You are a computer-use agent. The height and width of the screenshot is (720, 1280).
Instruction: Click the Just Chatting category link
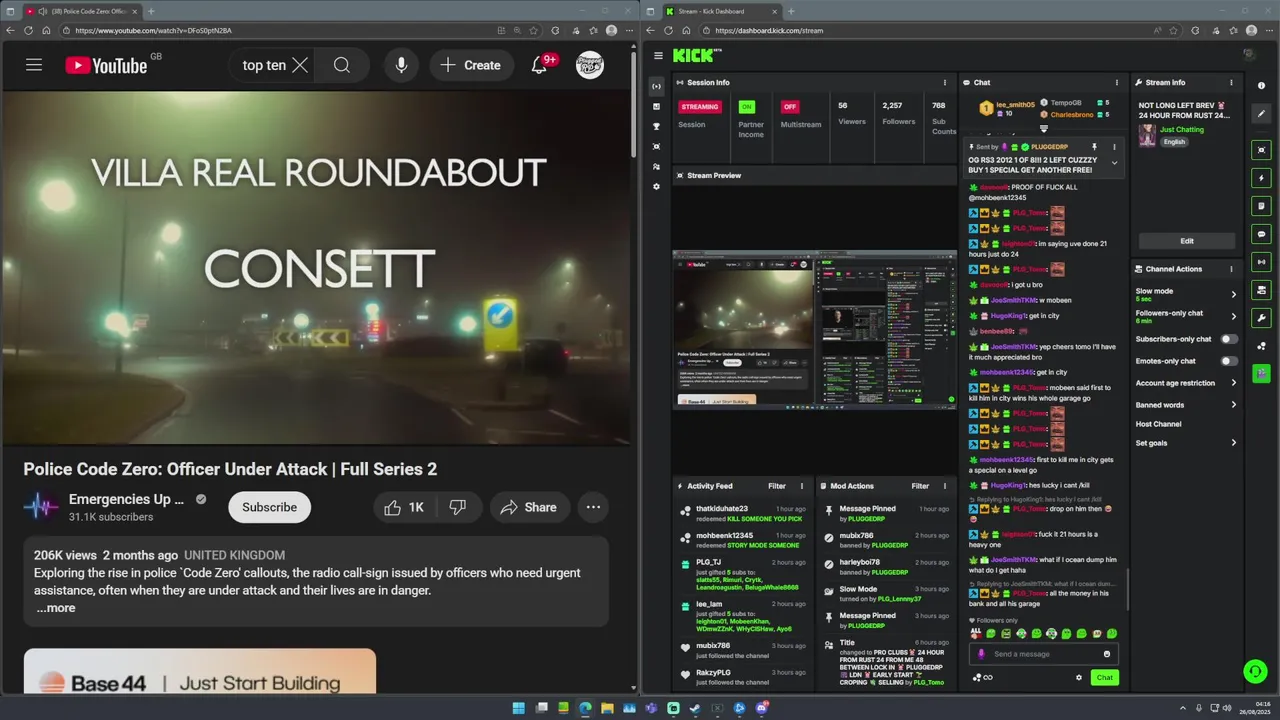pyautogui.click(x=1182, y=130)
